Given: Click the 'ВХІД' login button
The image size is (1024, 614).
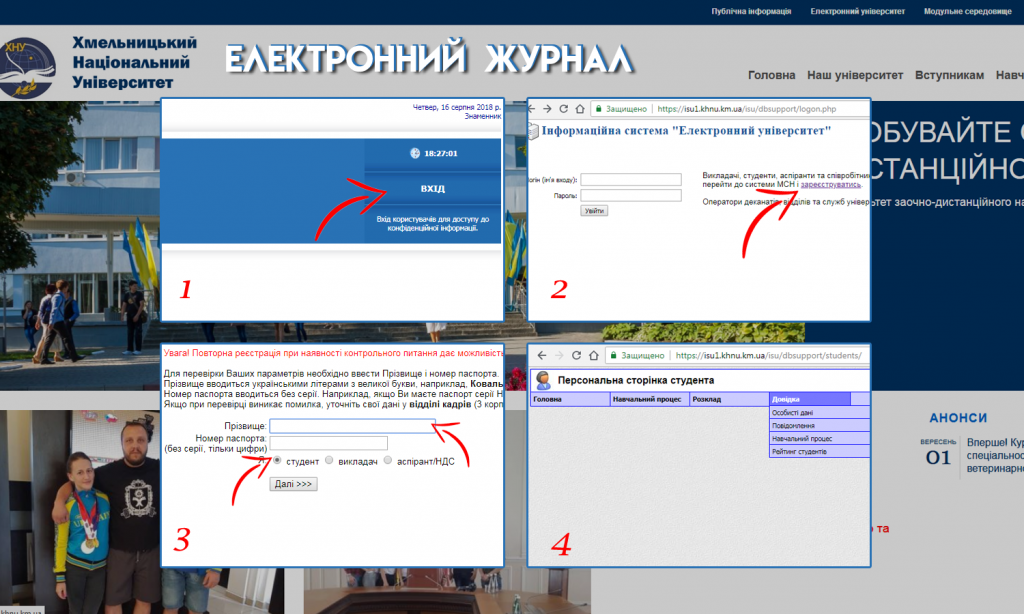Looking at the screenshot, I should (432, 189).
